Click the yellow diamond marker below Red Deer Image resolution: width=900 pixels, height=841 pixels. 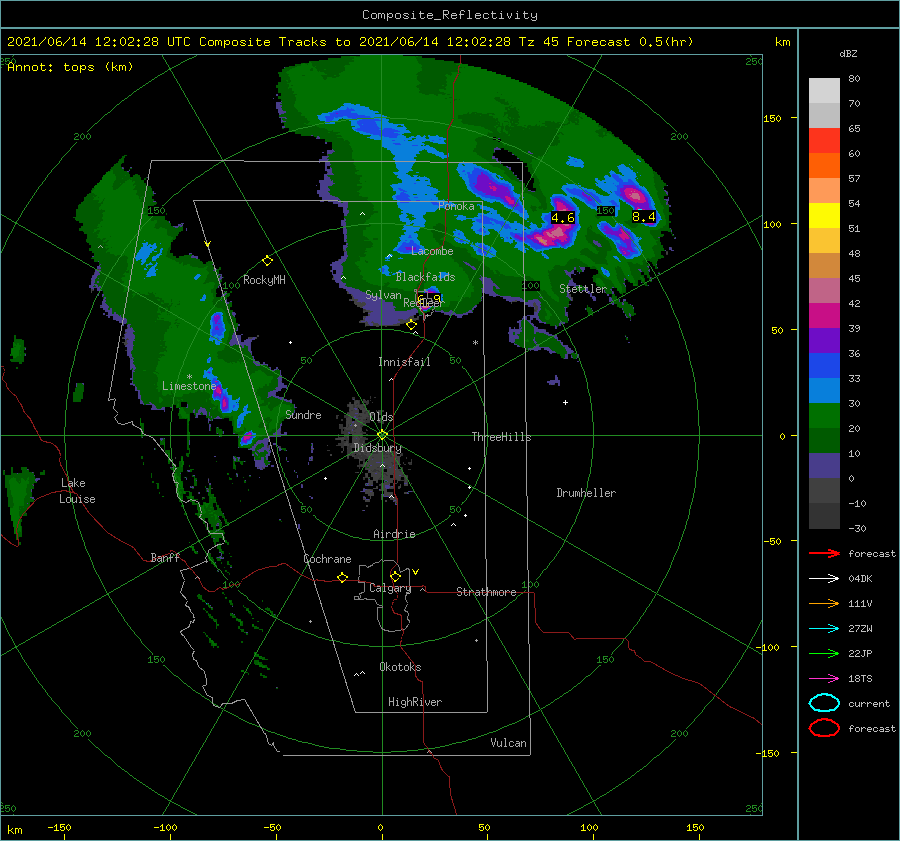[411, 325]
